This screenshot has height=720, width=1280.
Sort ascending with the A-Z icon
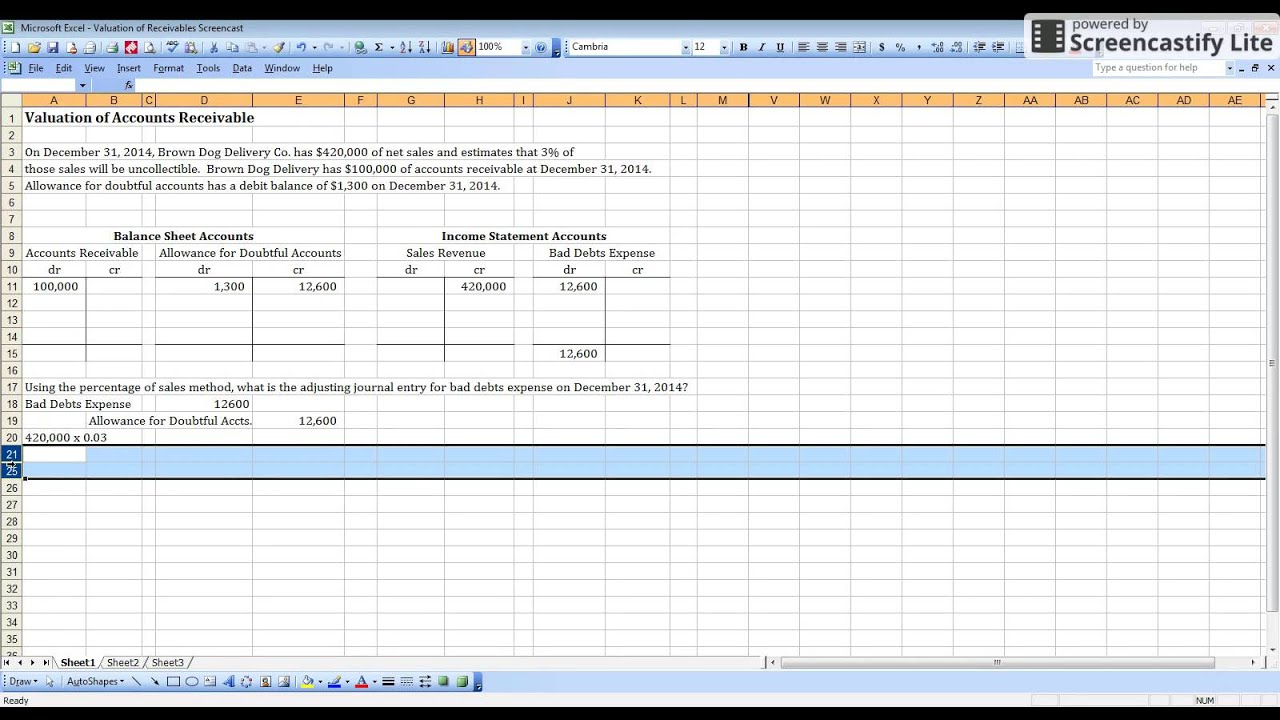[x=407, y=47]
